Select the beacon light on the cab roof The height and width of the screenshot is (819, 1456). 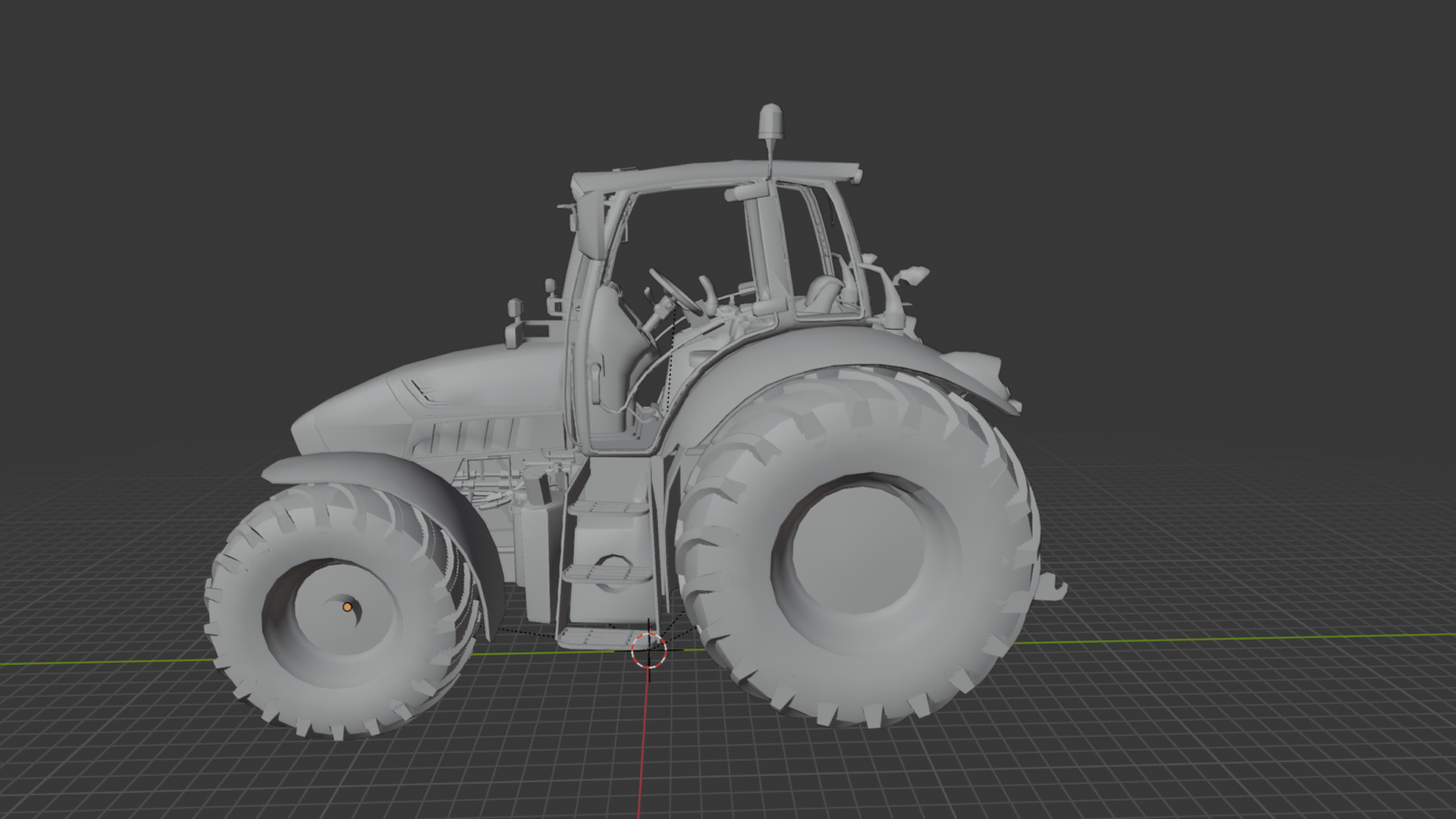tap(770, 121)
